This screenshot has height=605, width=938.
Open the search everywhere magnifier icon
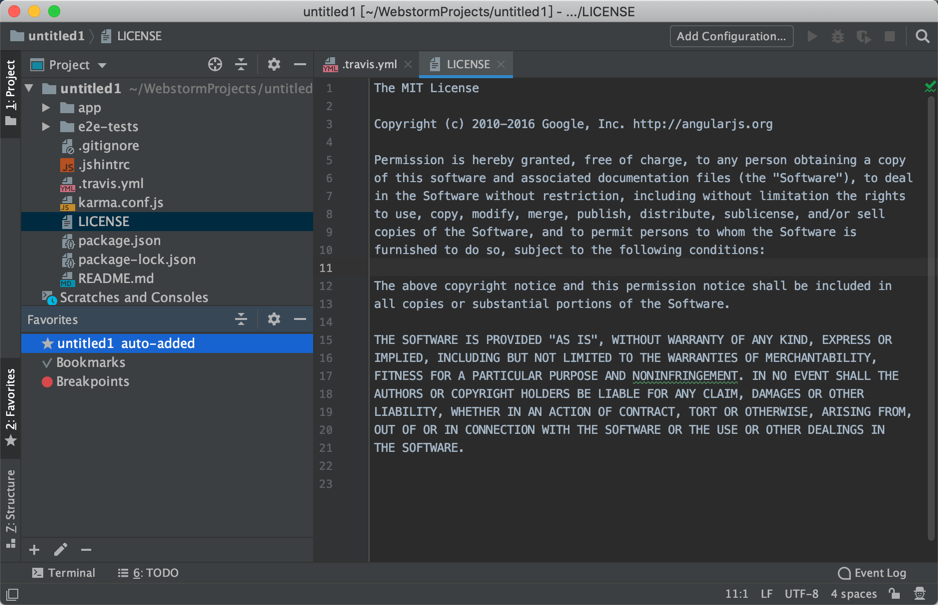click(921, 35)
